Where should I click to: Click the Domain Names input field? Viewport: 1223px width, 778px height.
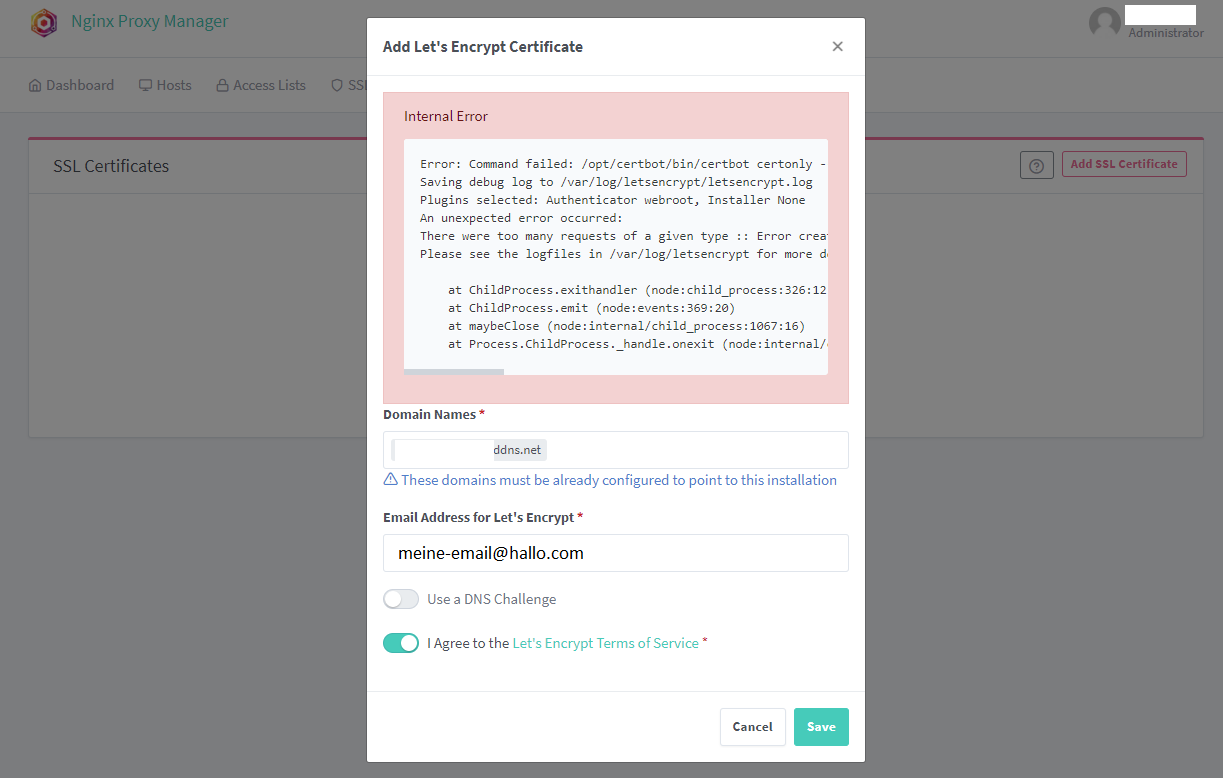(x=616, y=450)
